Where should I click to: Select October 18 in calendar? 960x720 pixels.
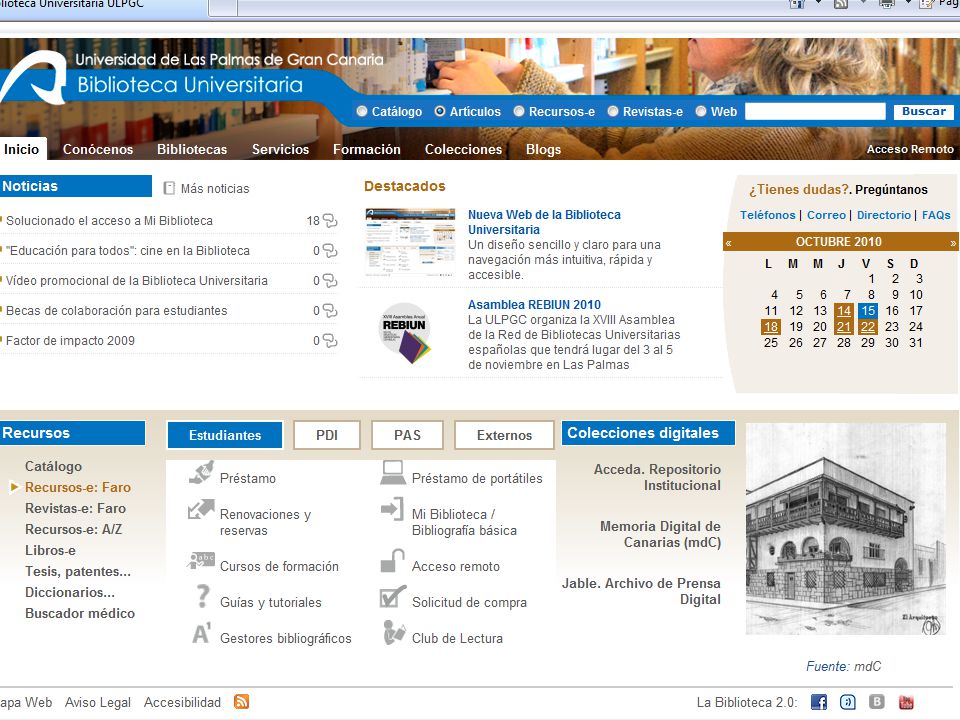click(x=771, y=326)
